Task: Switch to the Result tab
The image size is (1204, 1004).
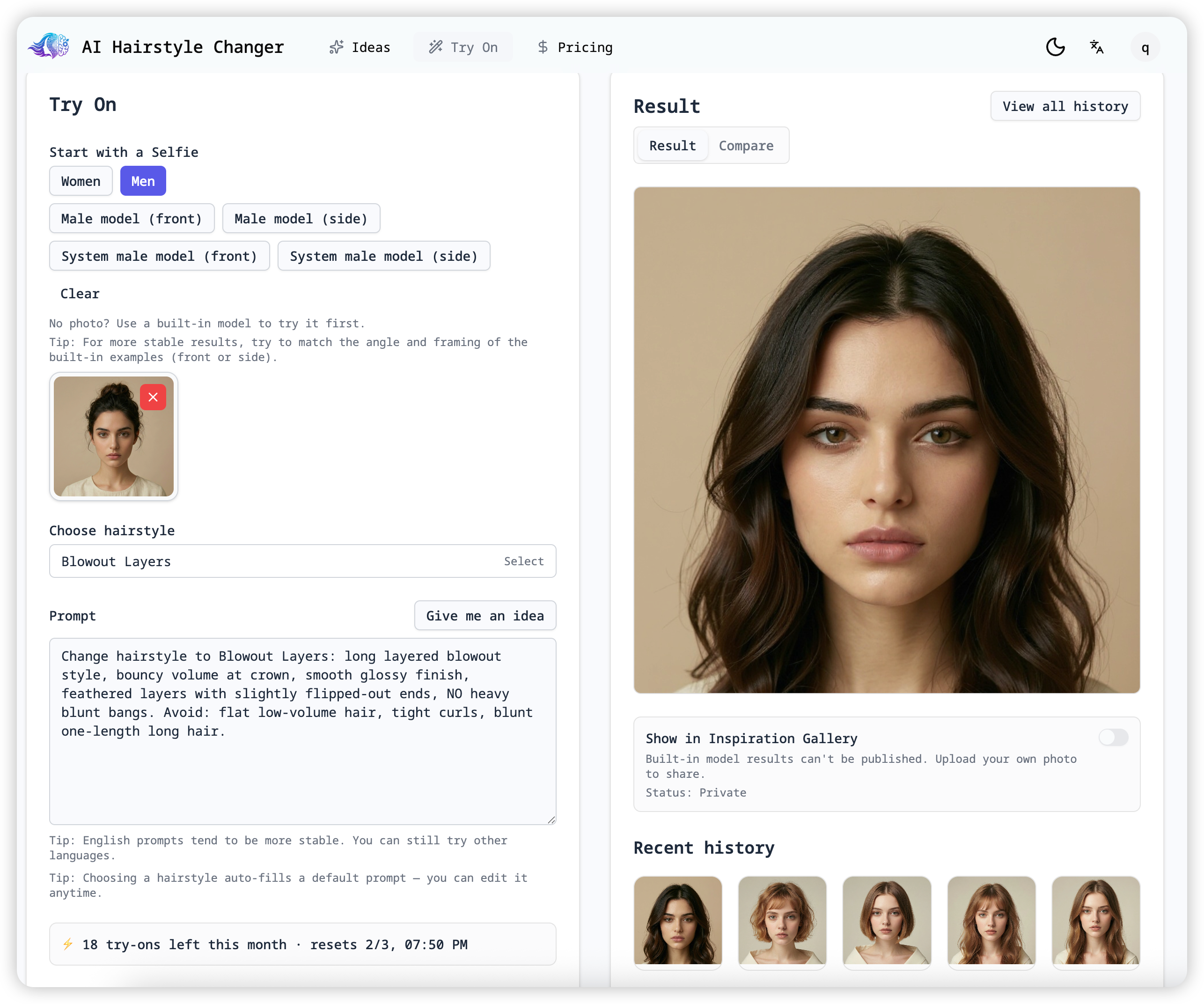Action: [672, 145]
